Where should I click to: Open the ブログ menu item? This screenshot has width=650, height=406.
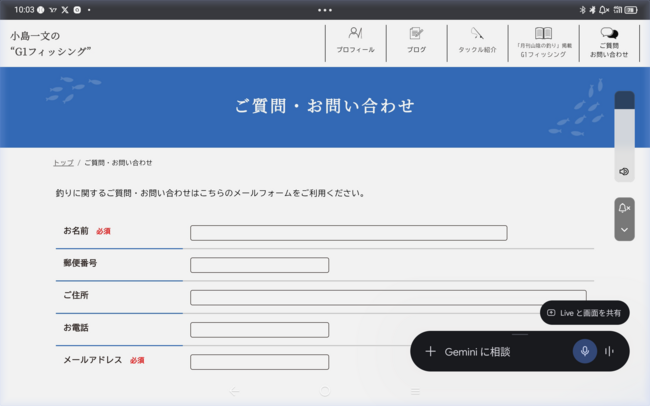pos(416,41)
